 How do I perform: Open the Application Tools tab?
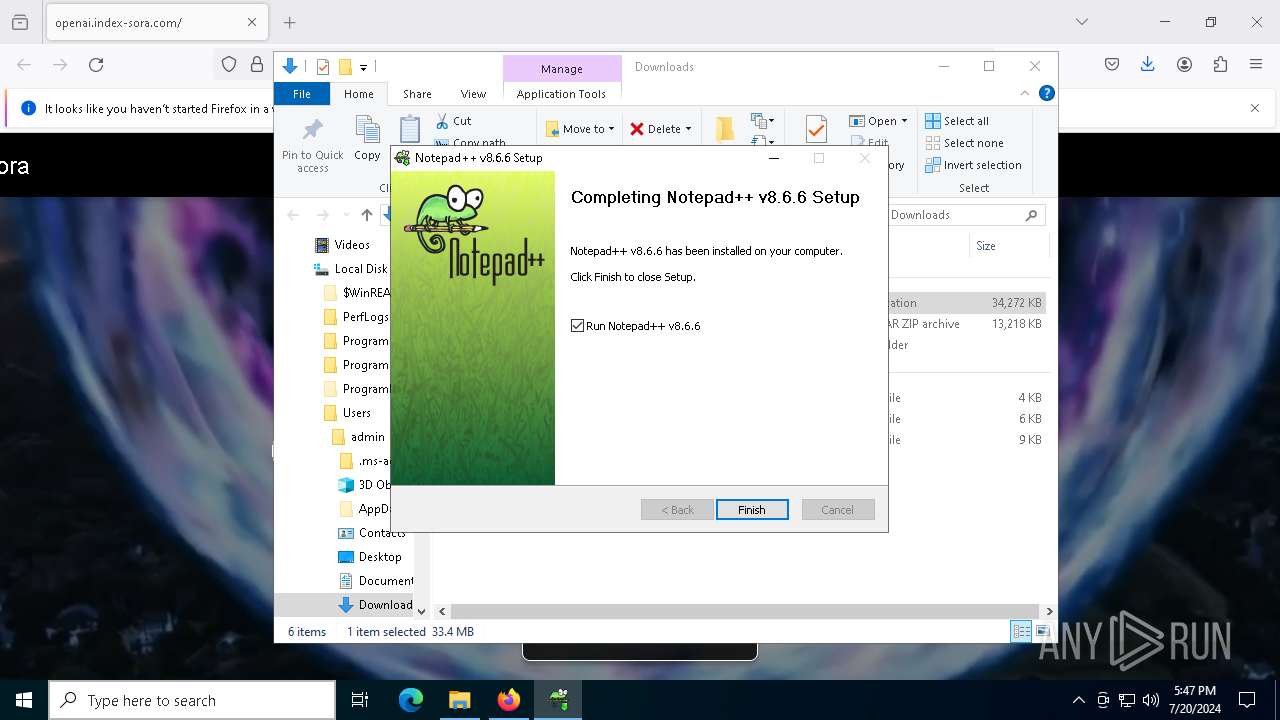[x=561, y=94]
